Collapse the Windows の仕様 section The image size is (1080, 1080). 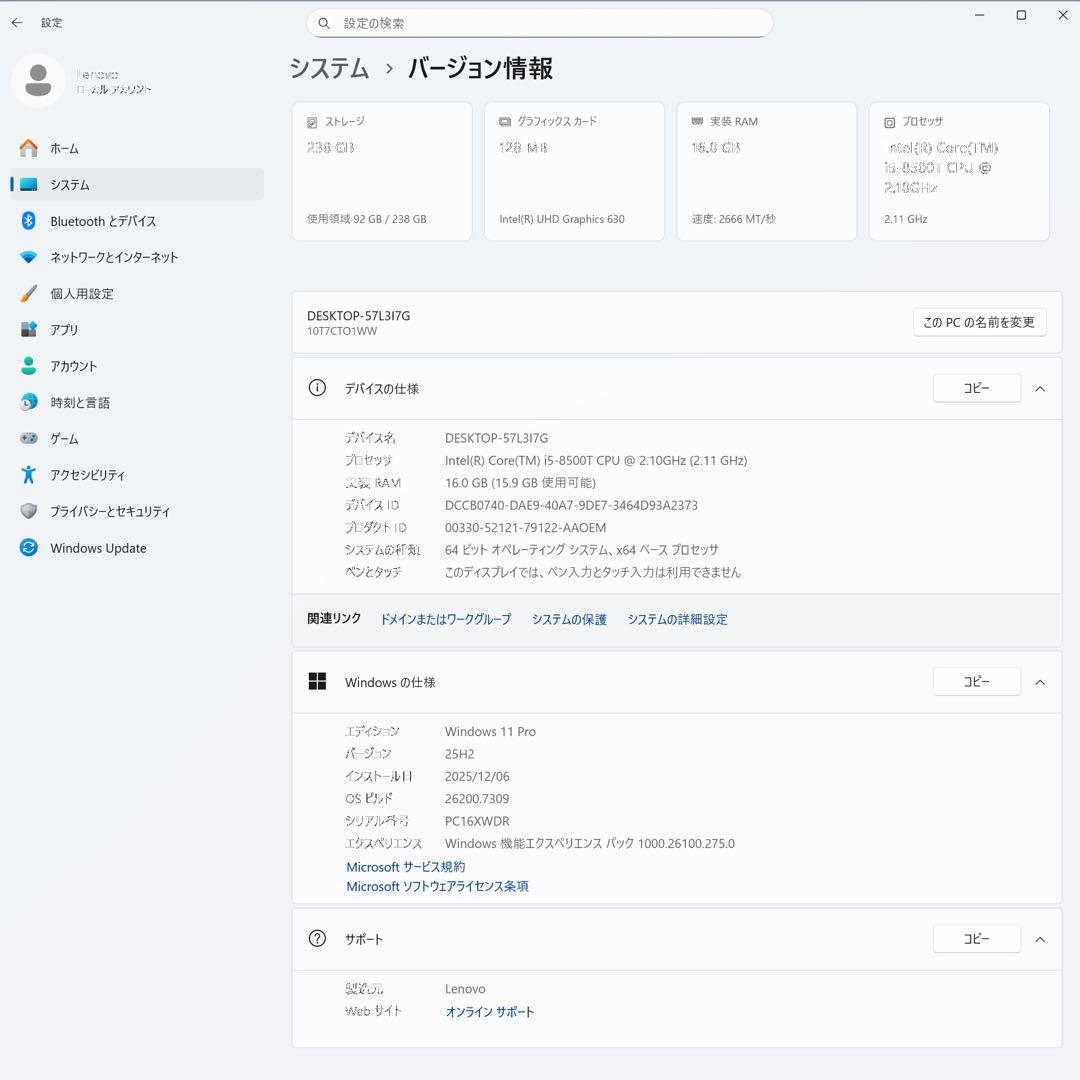click(1040, 681)
